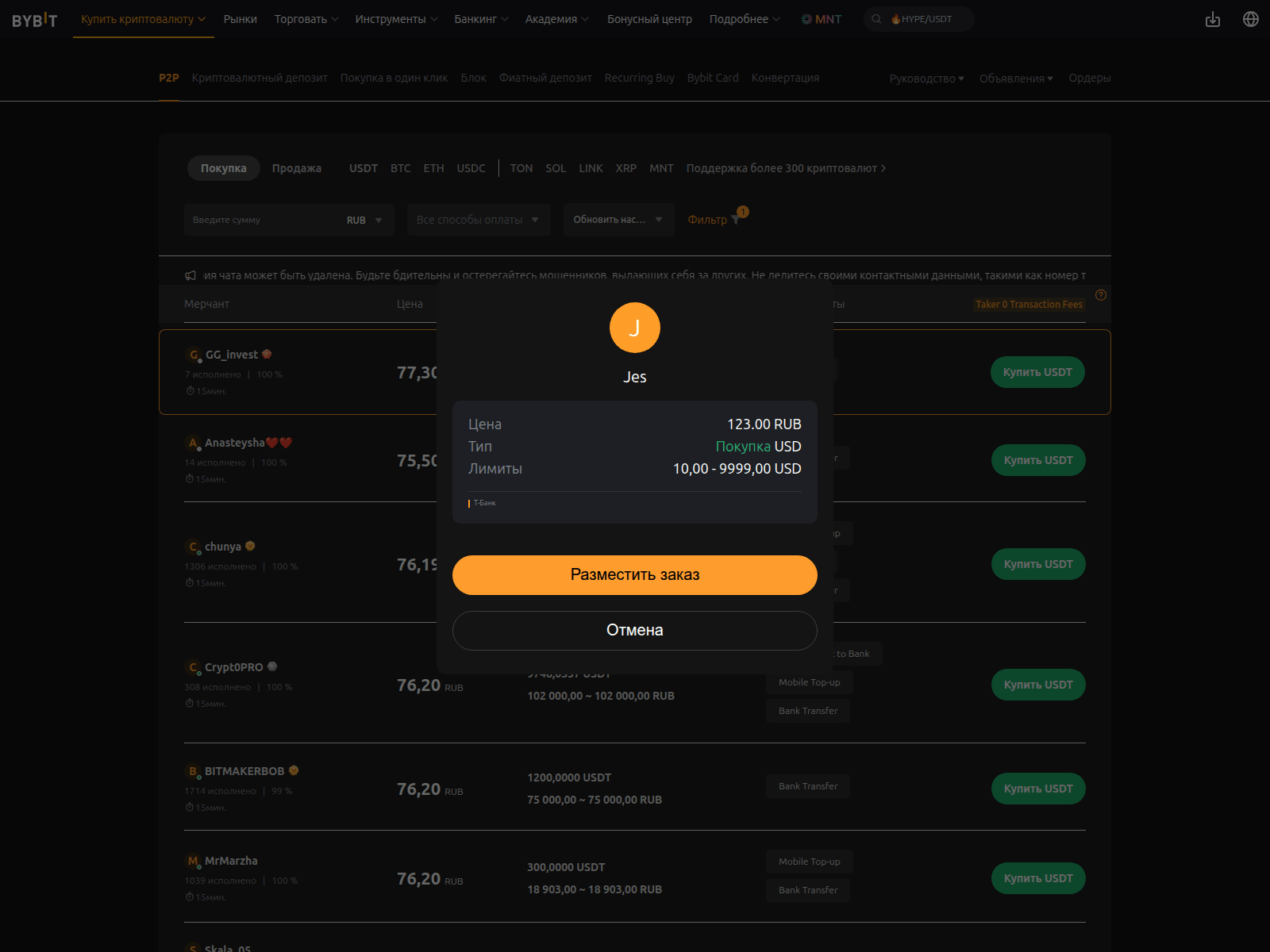Open the Фильтр funnel icon
Viewport: 1270px width, 952px height.
(735, 220)
